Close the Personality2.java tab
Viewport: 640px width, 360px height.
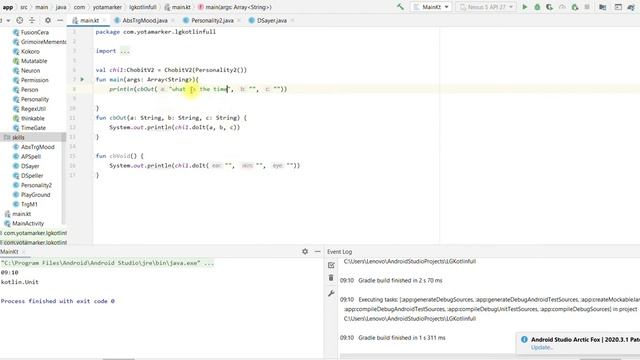click(x=239, y=20)
